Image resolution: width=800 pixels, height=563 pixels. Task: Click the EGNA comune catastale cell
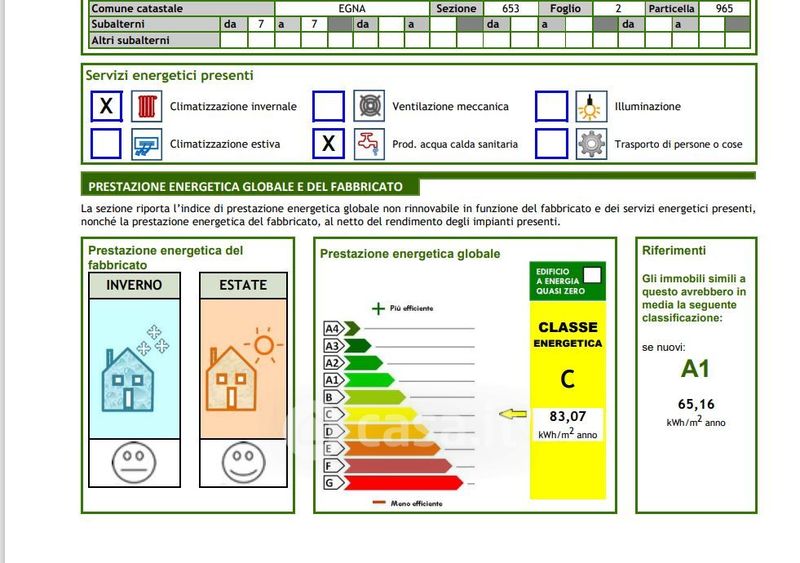352,8
